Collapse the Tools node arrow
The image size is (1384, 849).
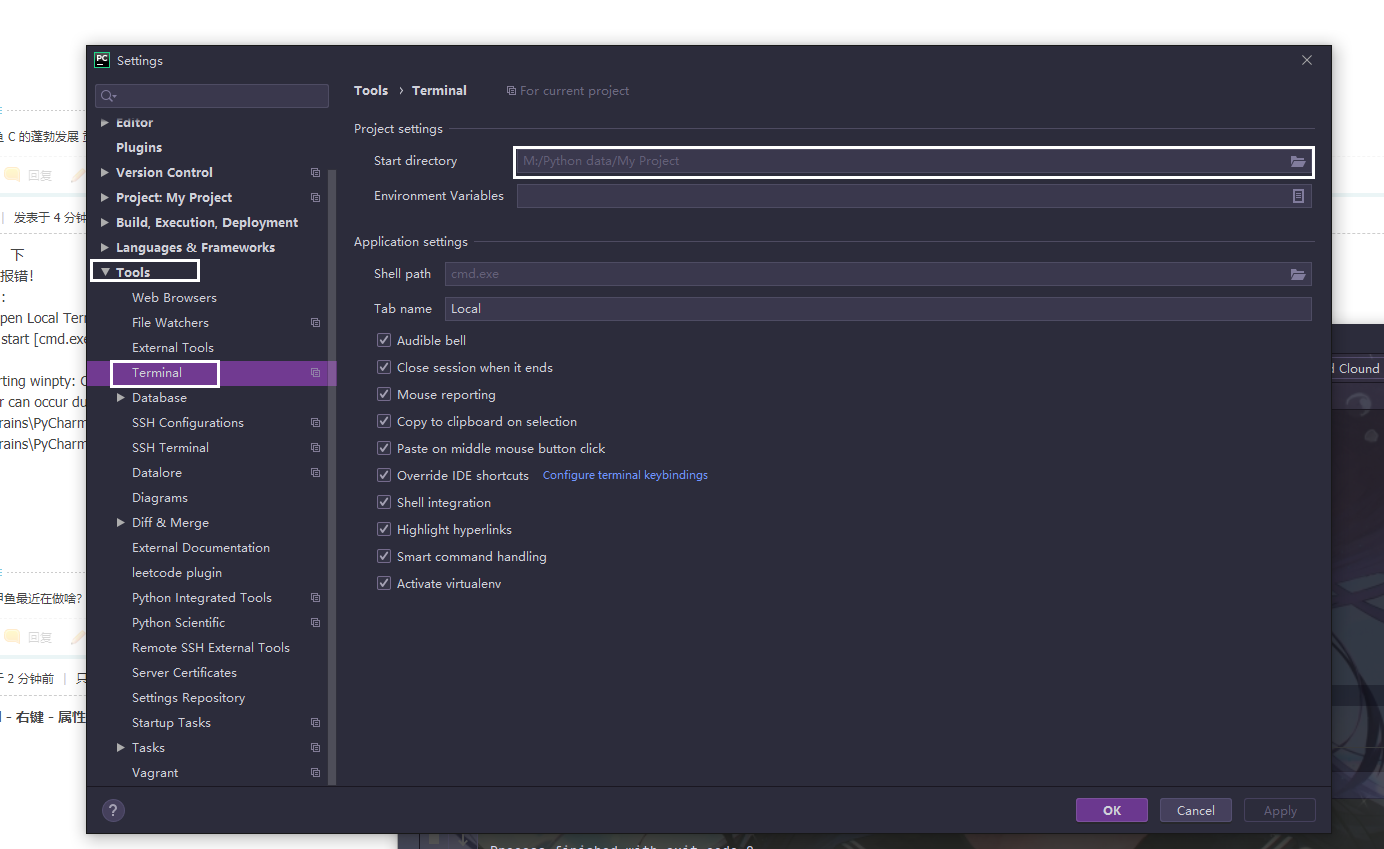point(105,272)
